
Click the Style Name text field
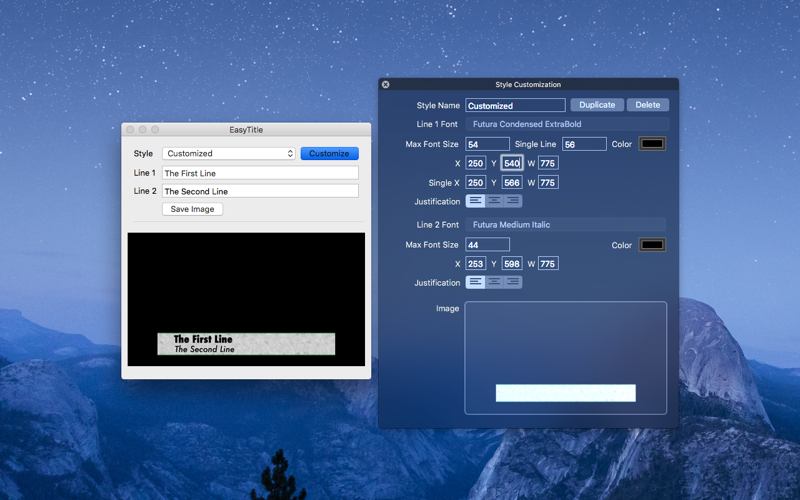pos(515,106)
